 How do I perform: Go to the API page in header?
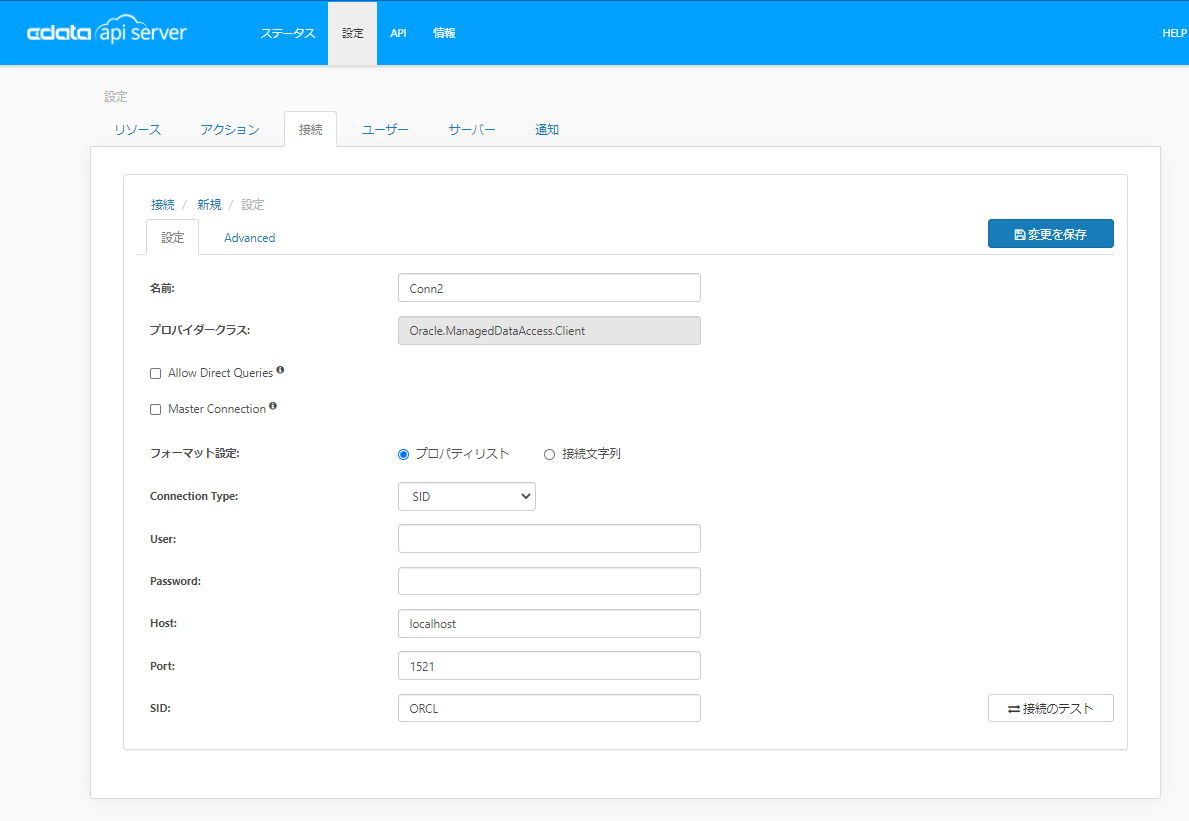tap(398, 33)
